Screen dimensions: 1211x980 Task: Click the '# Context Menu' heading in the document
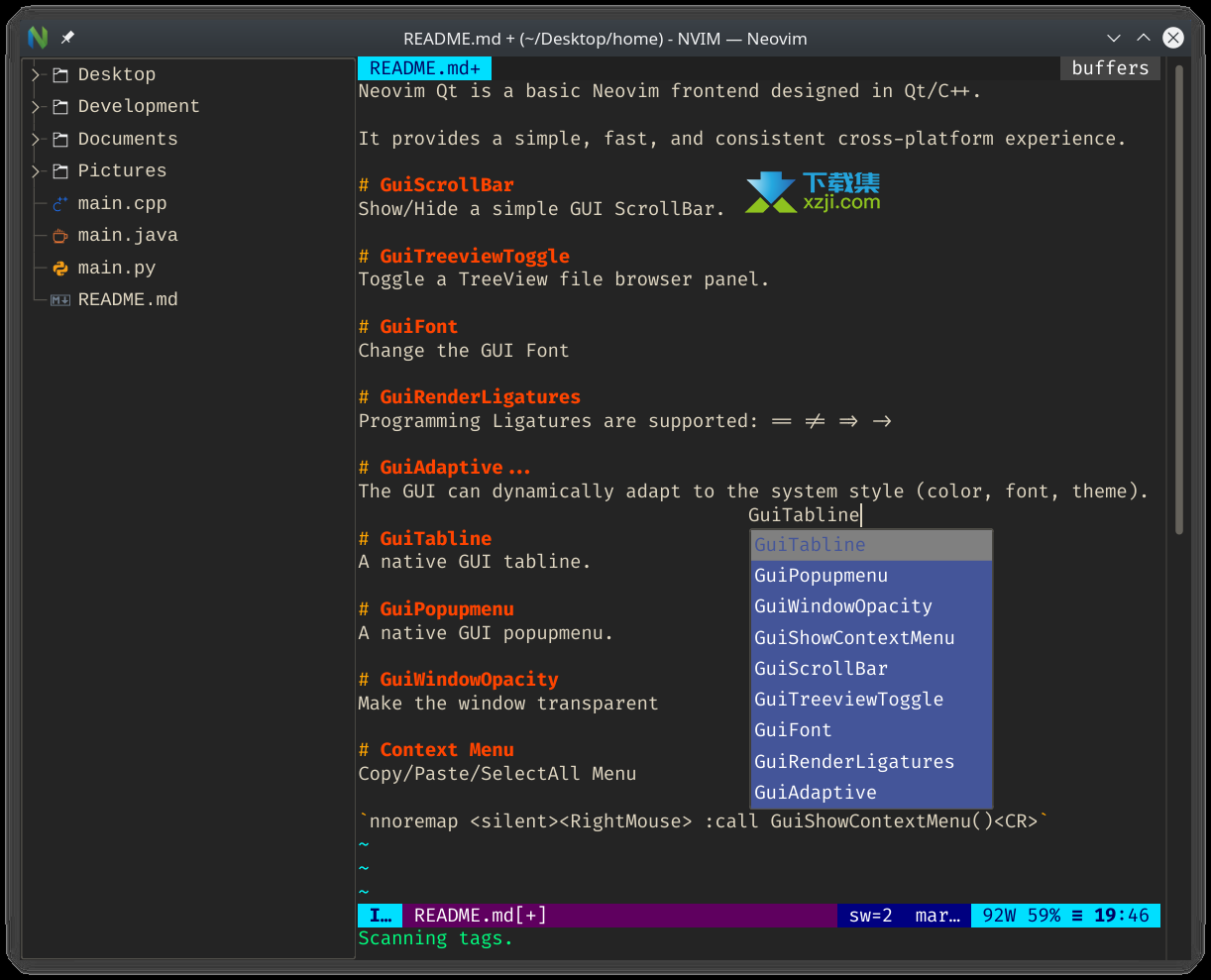(436, 750)
